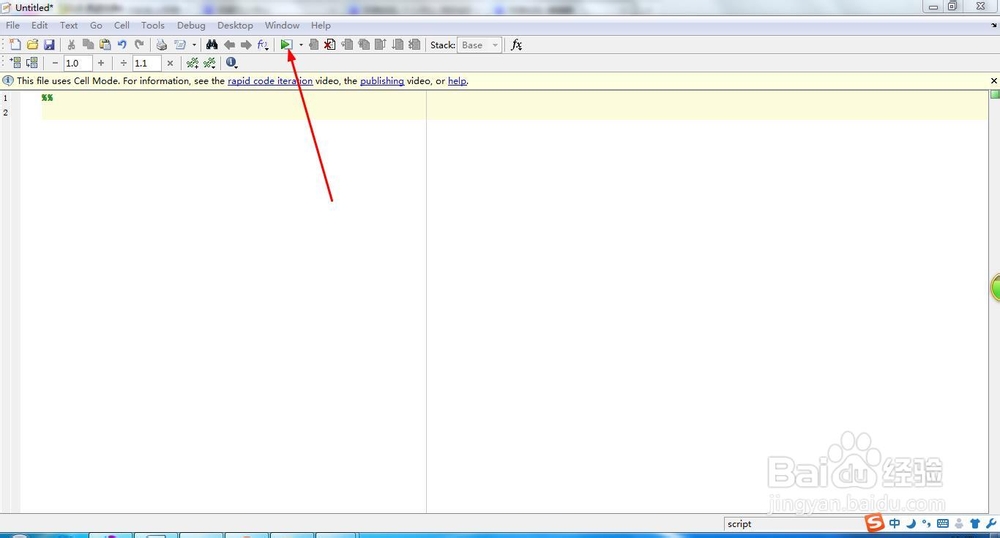This screenshot has width=1000, height=538.
Task: Open the cell mode info icon dropdown
Action: 232,62
